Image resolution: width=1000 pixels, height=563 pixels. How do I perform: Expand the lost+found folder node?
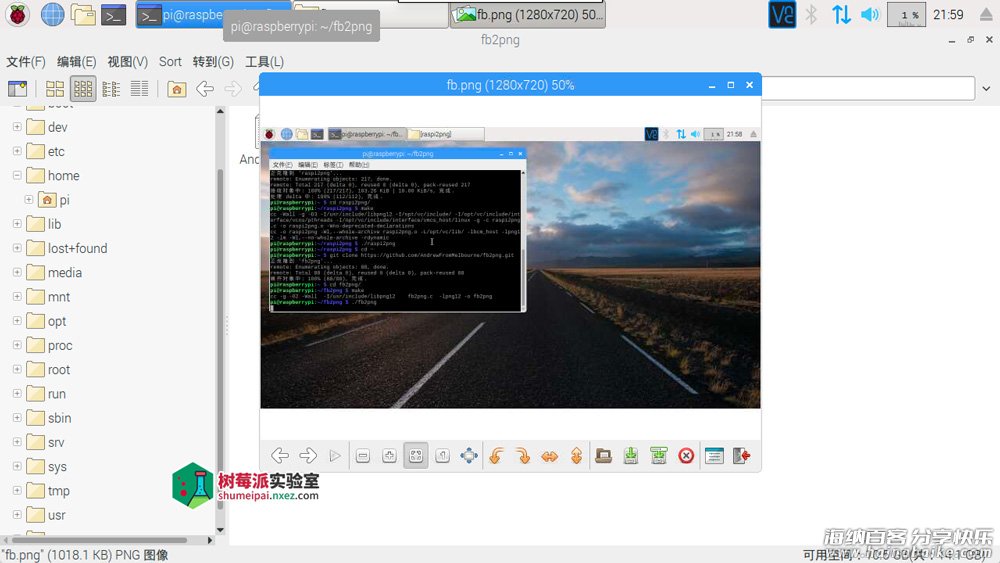point(17,248)
